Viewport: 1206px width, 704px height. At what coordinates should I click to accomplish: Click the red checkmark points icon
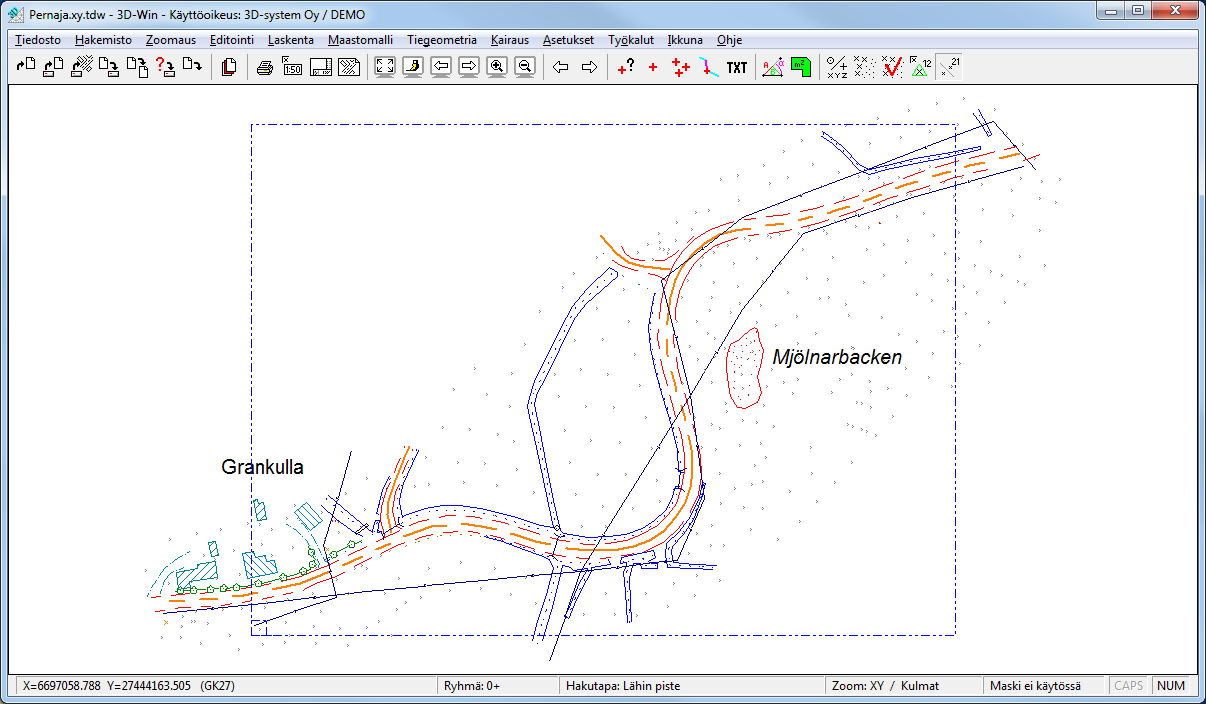point(893,68)
